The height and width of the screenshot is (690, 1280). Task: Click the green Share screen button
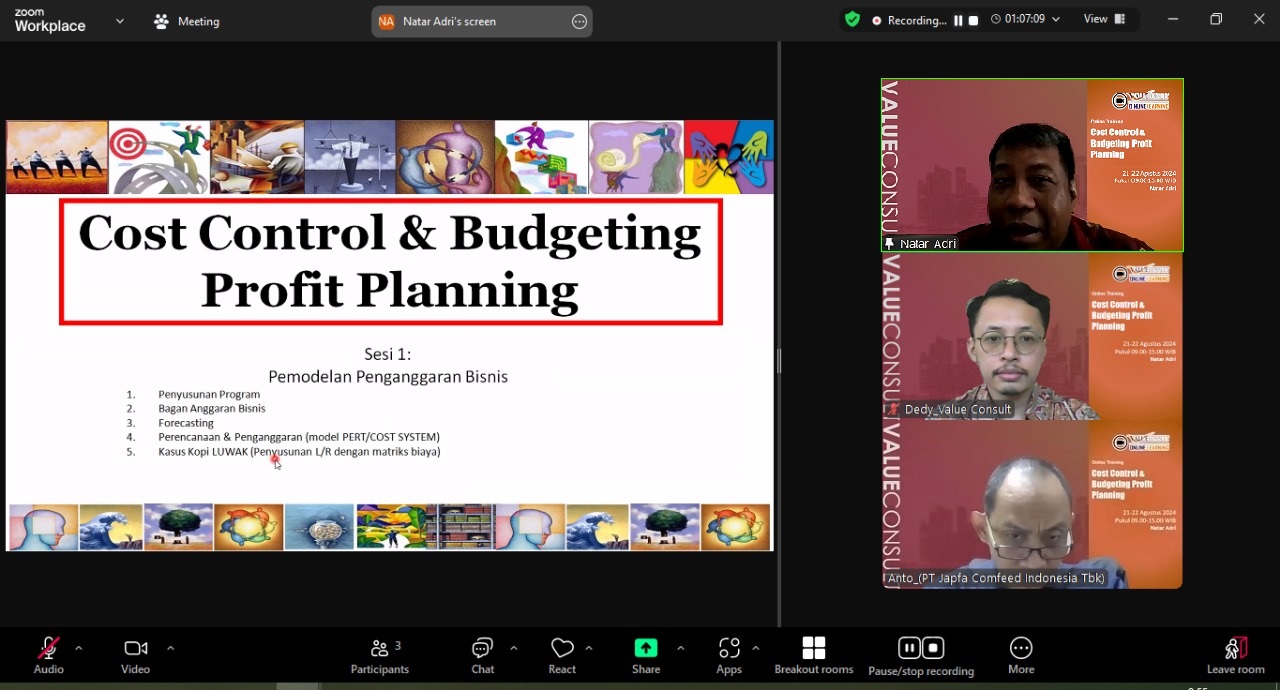pos(646,655)
